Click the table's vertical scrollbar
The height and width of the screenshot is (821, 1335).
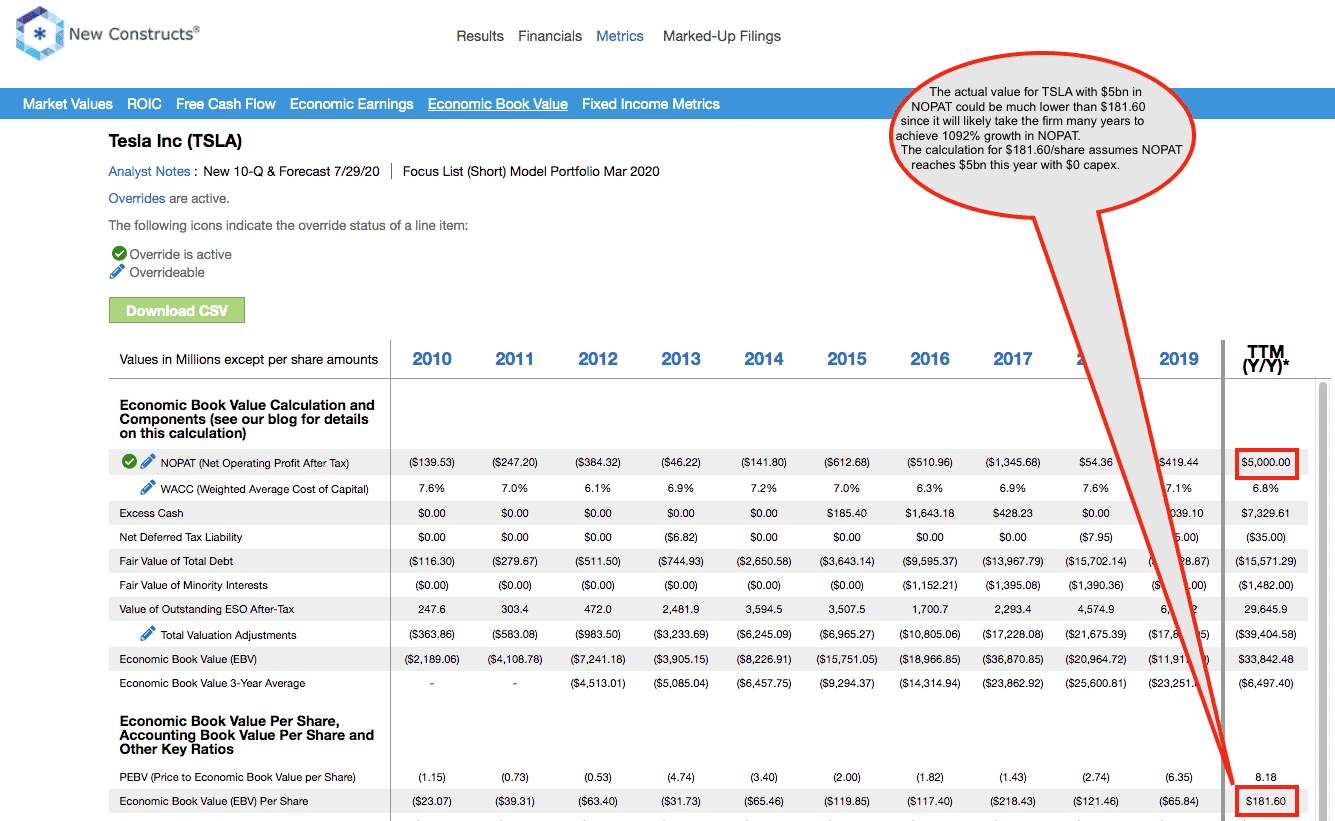[1324, 600]
